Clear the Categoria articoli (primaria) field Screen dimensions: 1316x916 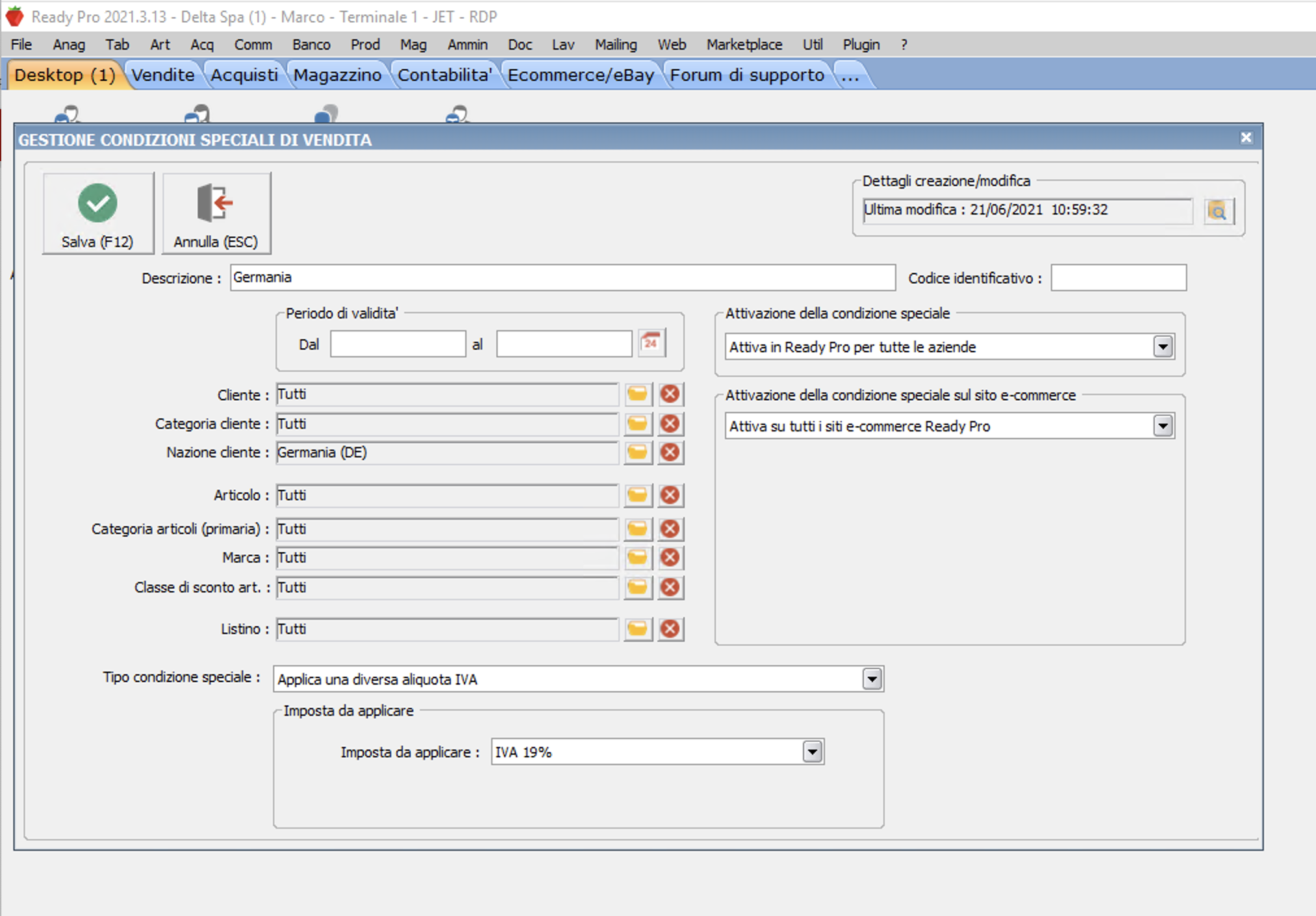click(670, 529)
